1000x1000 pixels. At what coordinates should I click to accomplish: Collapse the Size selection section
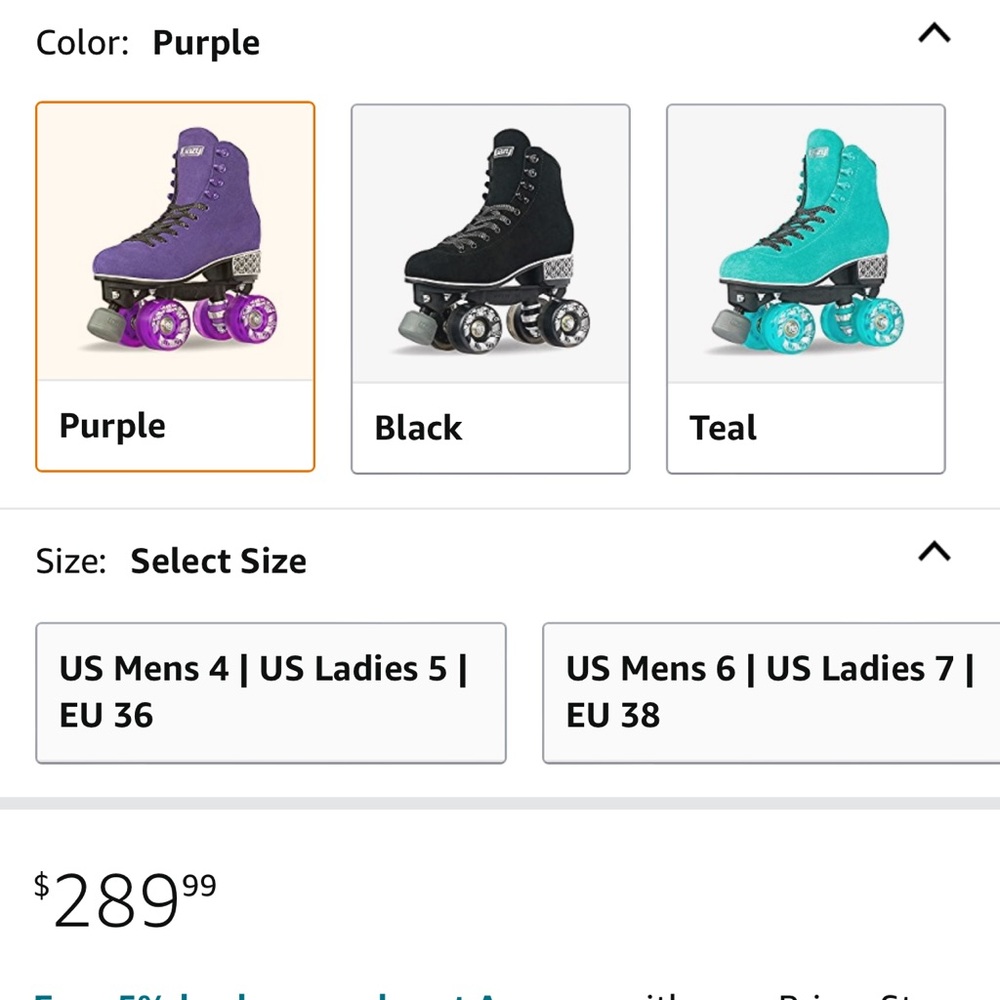pyautogui.click(x=933, y=551)
